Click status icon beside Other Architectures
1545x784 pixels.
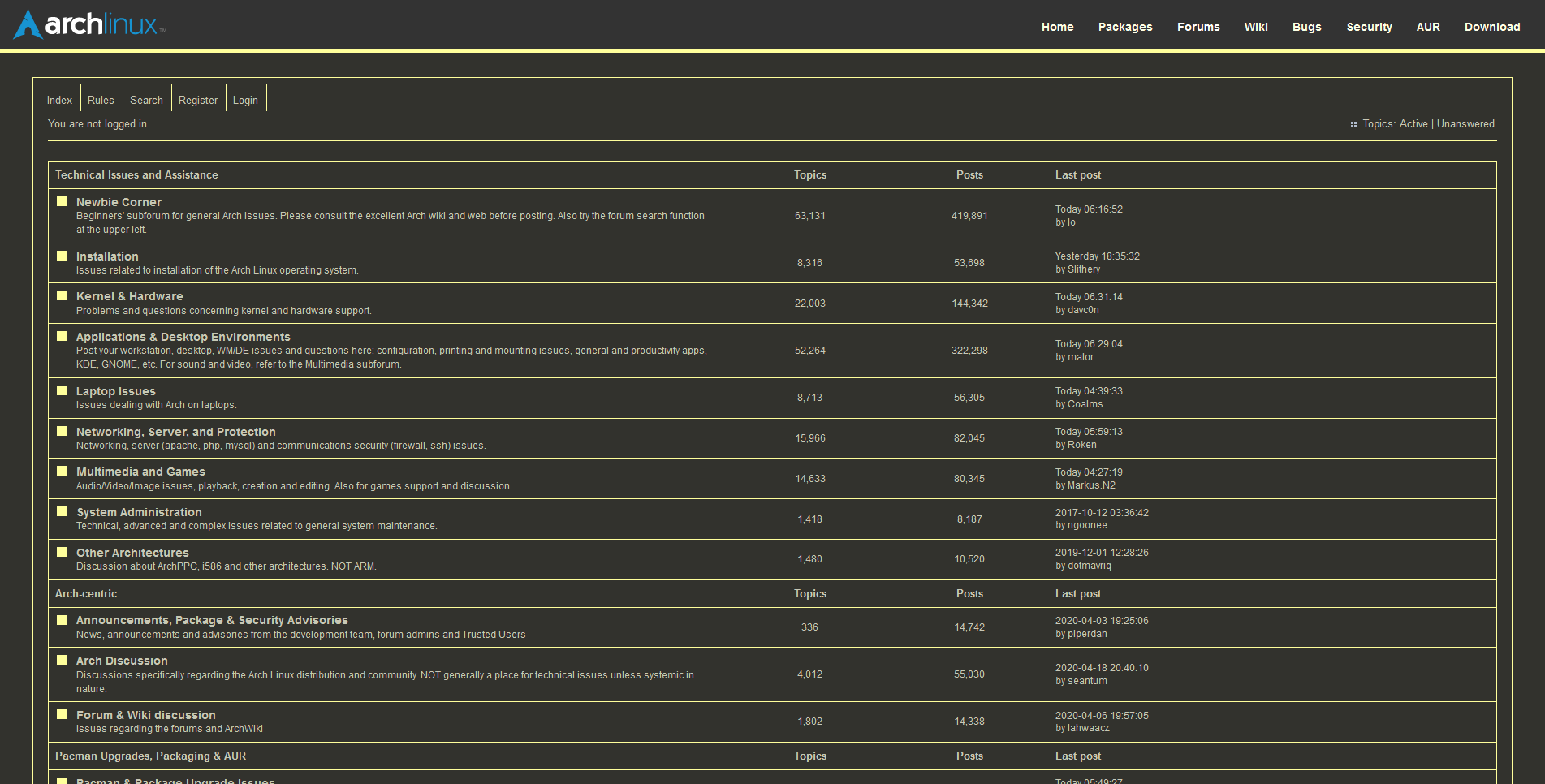[62, 552]
